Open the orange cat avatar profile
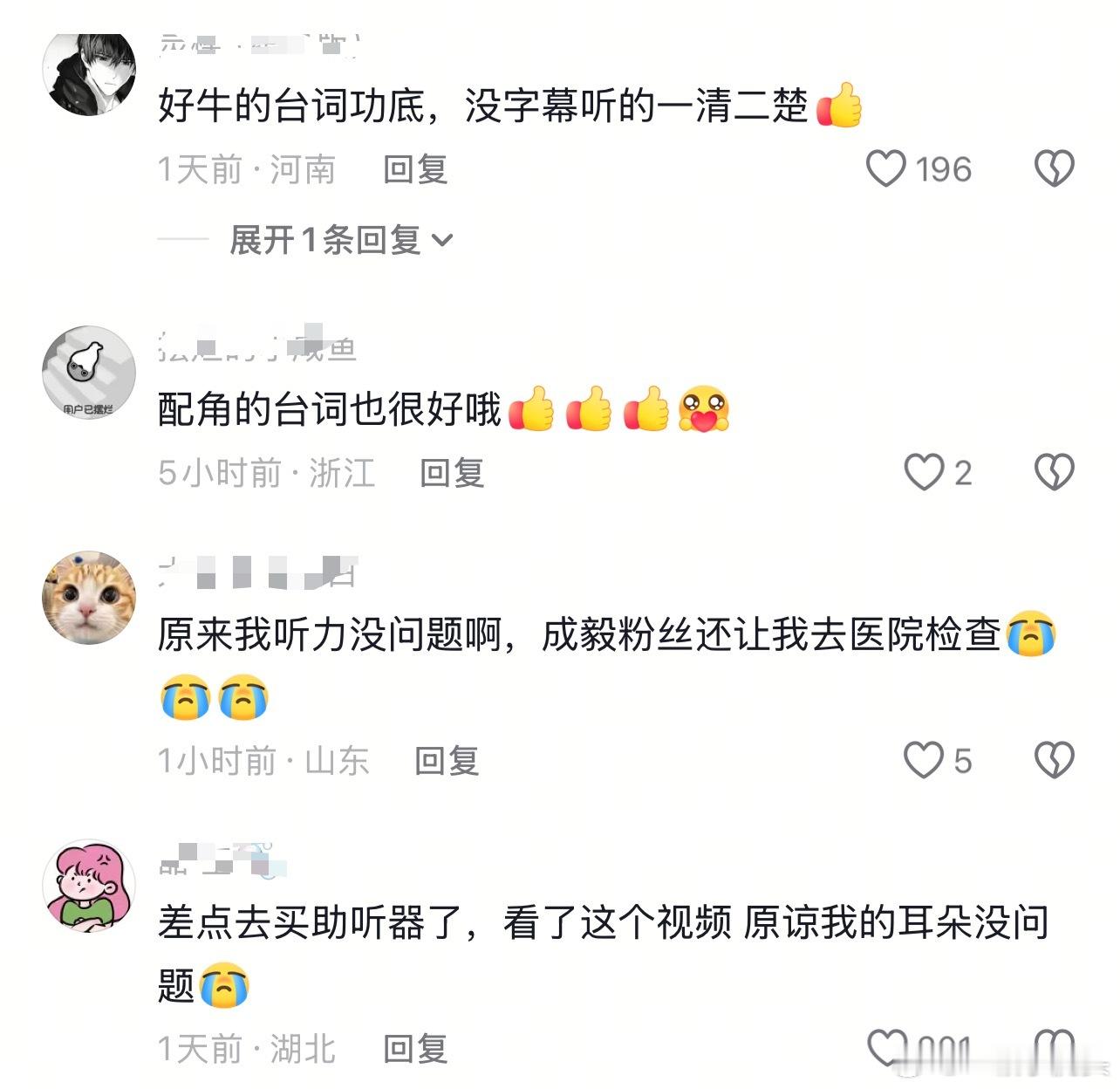 89,598
